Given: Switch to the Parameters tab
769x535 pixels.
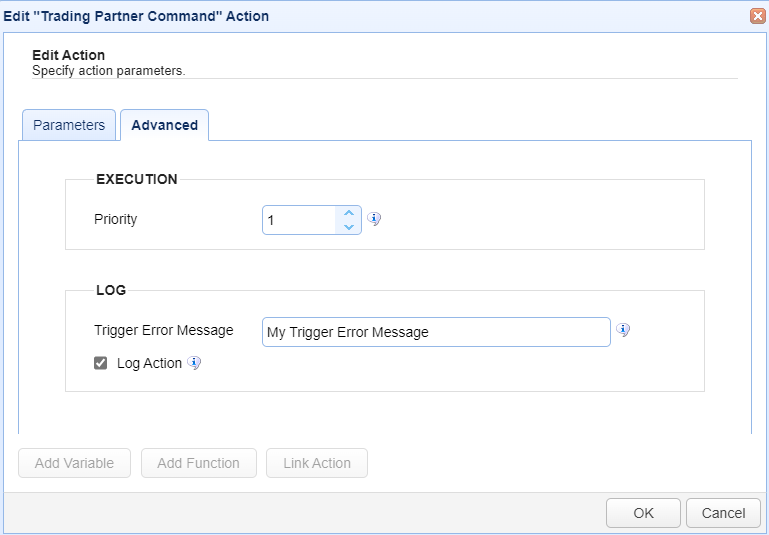Looking at the screenshot, I should (x=69, y=125).
